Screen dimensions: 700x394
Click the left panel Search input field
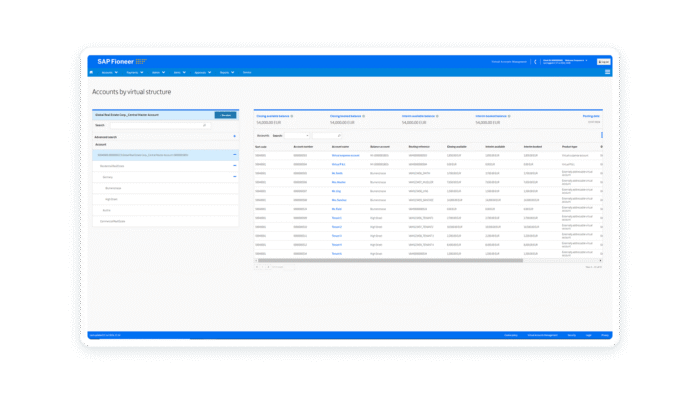160,125
